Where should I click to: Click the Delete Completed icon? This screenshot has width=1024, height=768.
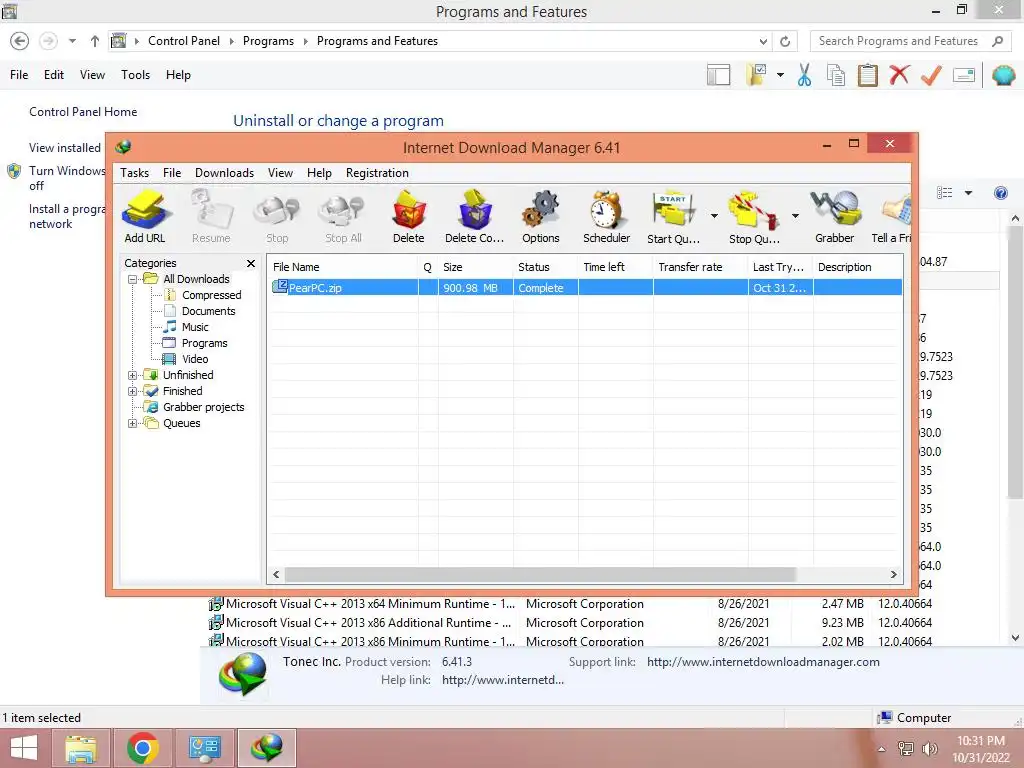(x=475, y=217)
